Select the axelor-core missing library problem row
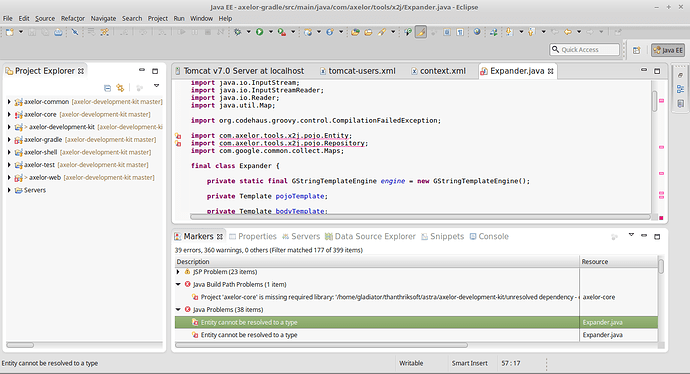 [416, 297]
